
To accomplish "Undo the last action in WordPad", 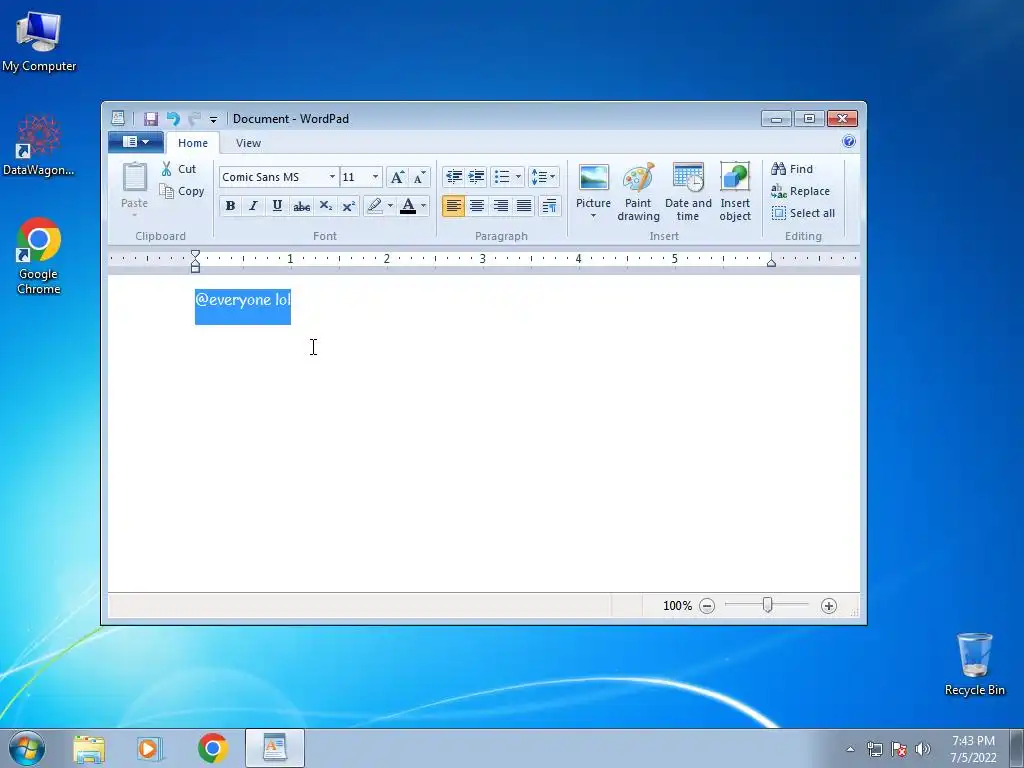I will click(x=173, y=119).
